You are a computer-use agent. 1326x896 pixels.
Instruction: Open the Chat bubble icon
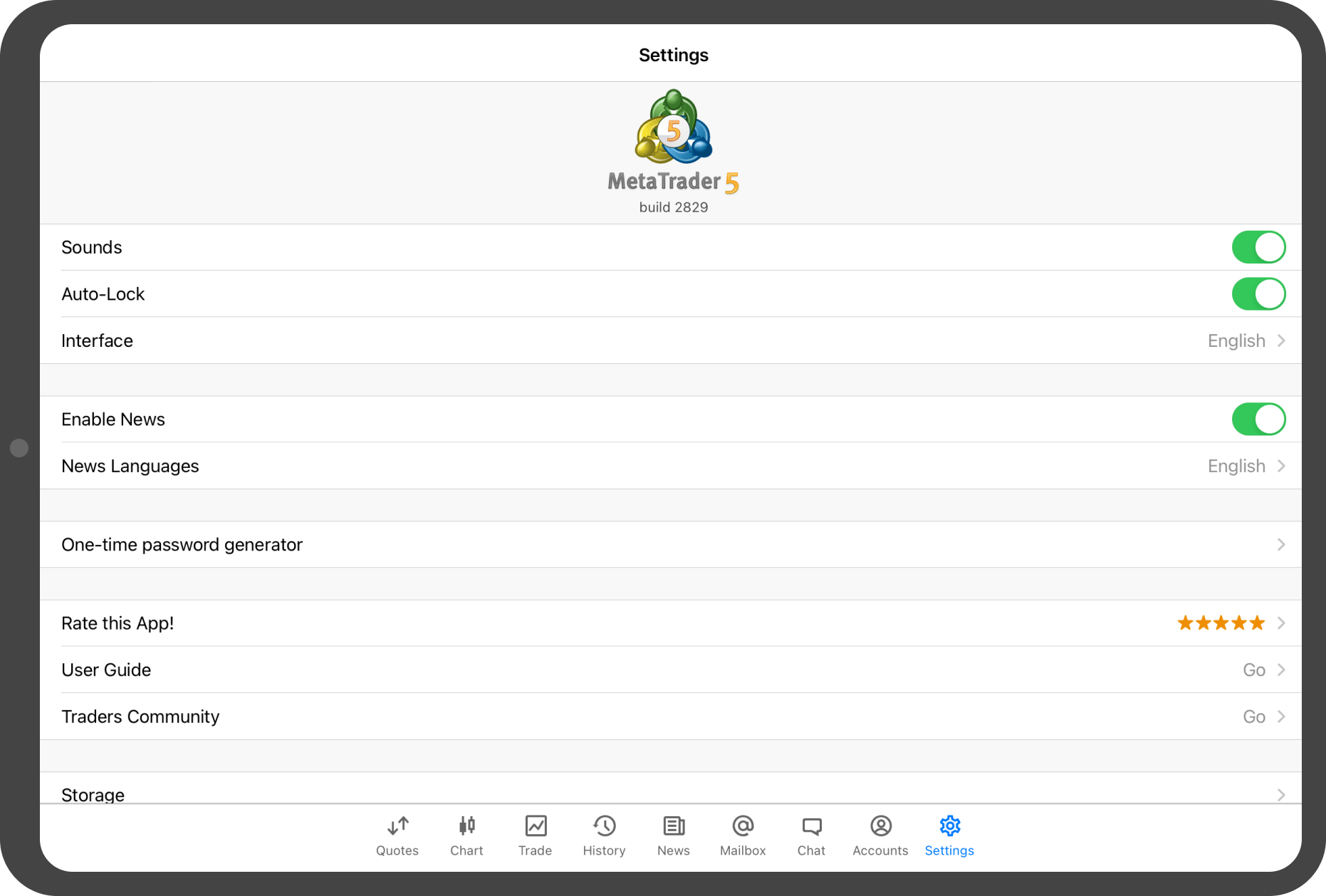tap(811, 826)
